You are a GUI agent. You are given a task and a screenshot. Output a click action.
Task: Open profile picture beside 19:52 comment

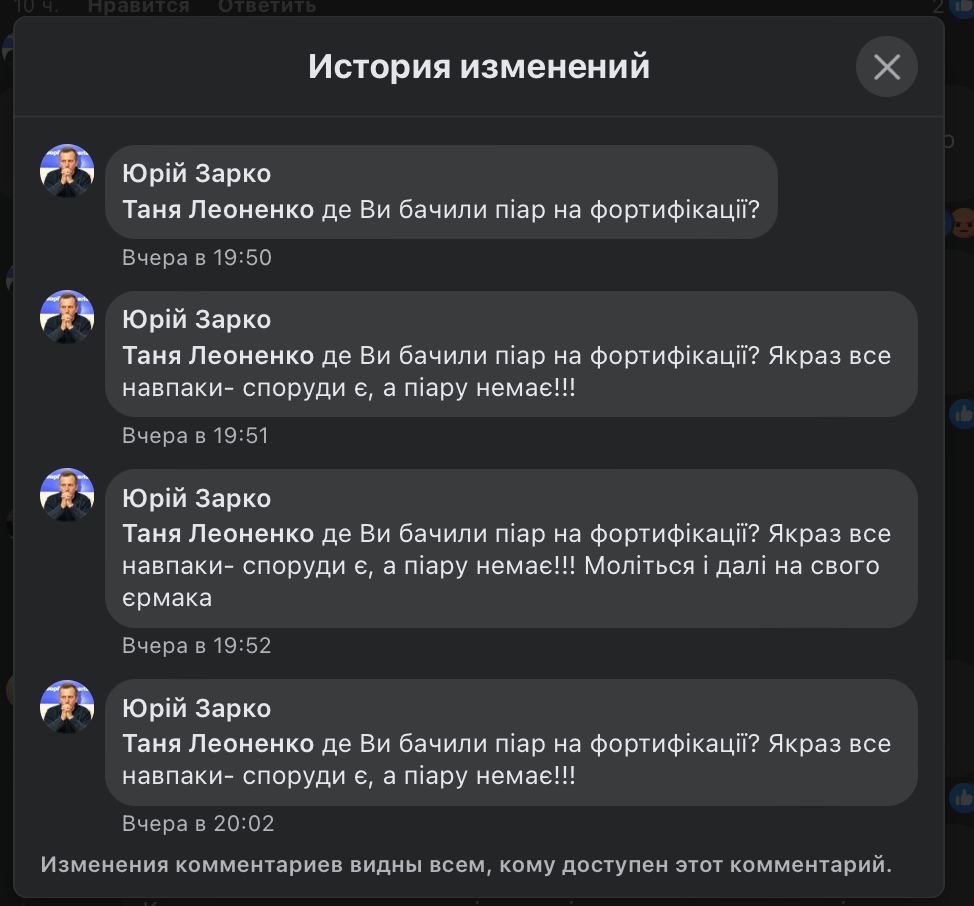(67, 496)
